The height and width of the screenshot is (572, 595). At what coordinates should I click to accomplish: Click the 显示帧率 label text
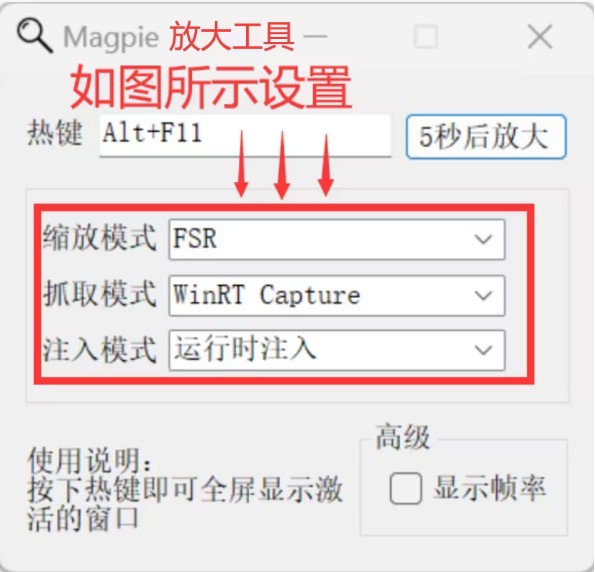point(490,488)
